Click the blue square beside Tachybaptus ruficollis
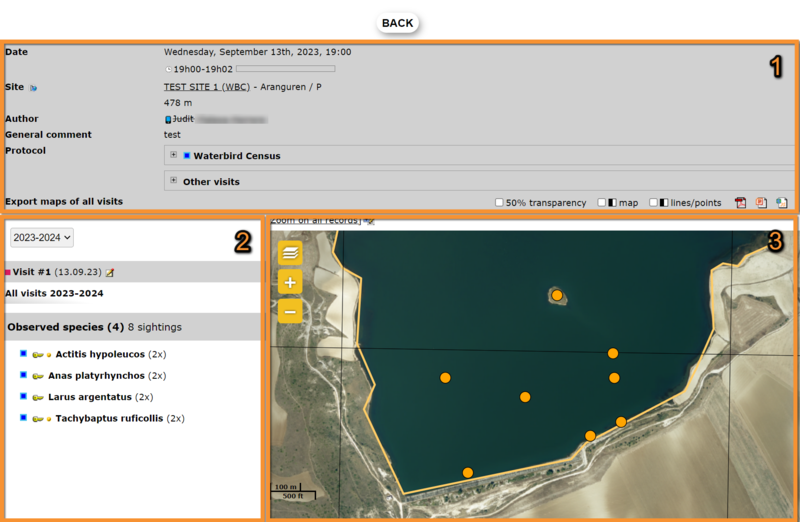 pos(23,418)
